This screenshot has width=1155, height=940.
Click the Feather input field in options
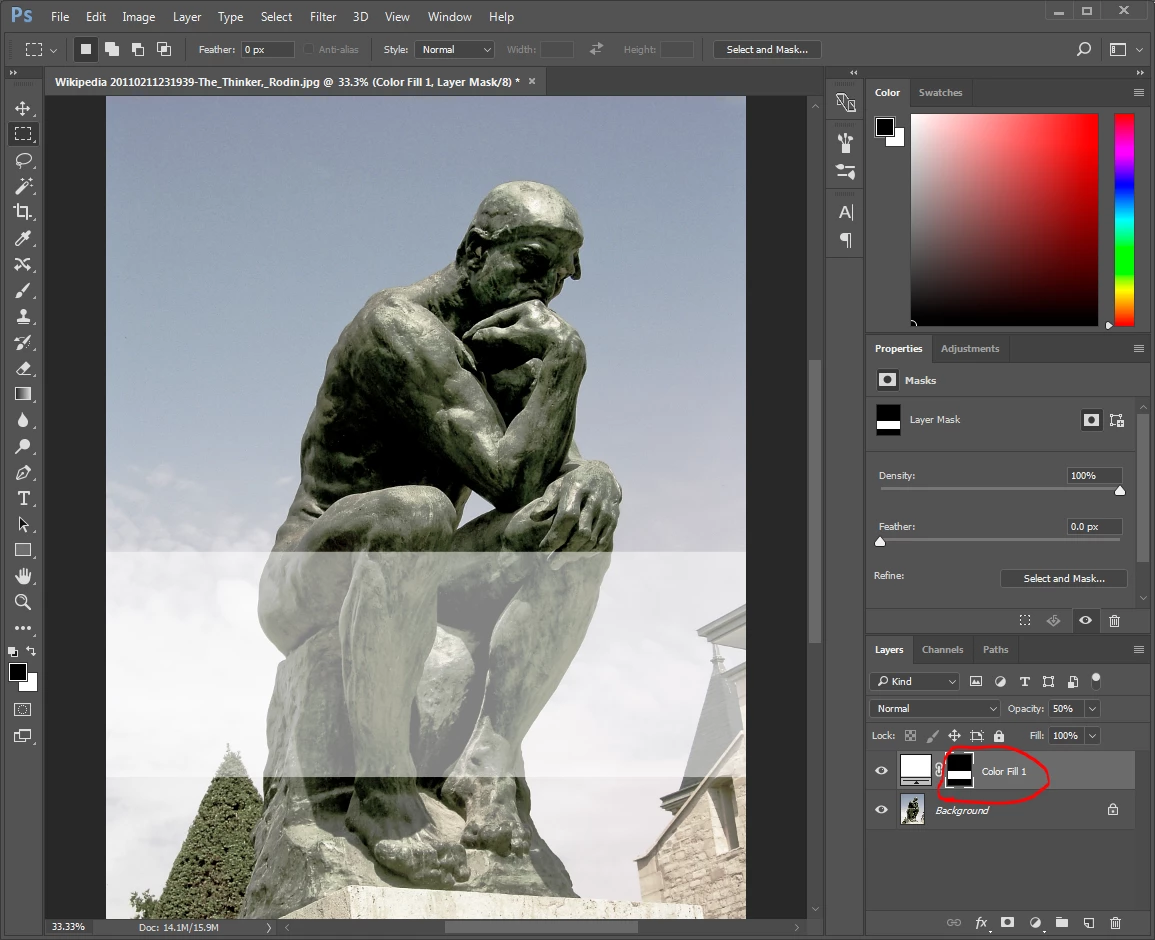267,49
